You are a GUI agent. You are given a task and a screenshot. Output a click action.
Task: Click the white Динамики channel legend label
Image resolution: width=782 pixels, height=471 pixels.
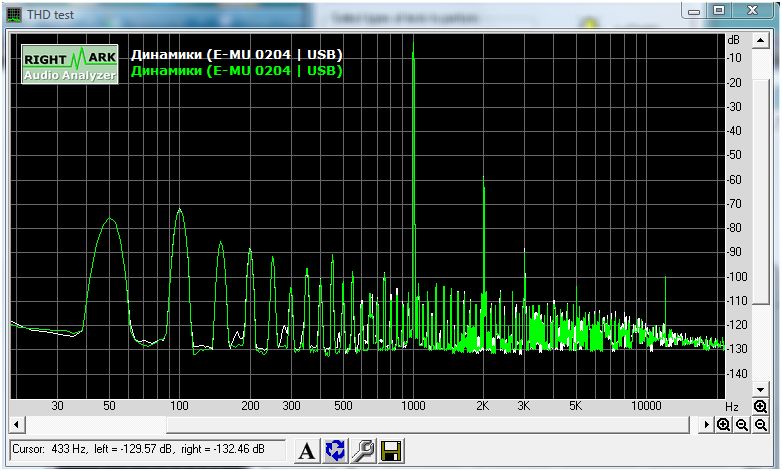coord(237,55)
